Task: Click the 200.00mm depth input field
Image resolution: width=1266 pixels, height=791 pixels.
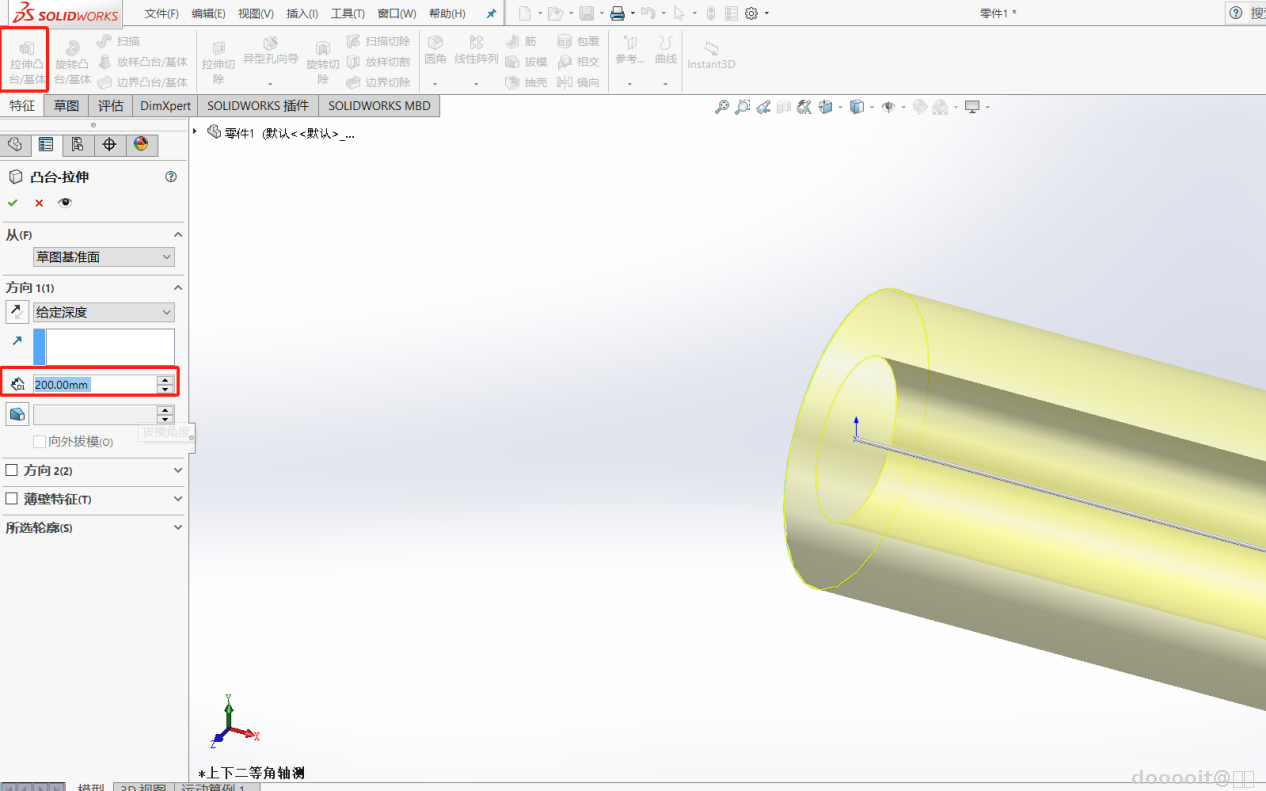Action: [93, 384]
